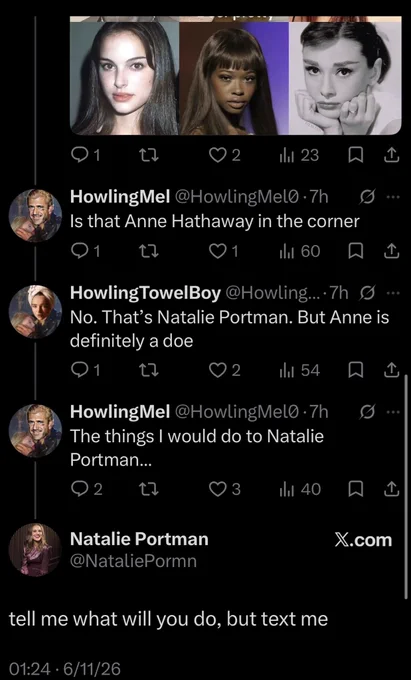Image resolution: width=411 pixels, height=680 pixels.
Task: Reply to the Anne Hathaway tweet
Action: point(85,251)
